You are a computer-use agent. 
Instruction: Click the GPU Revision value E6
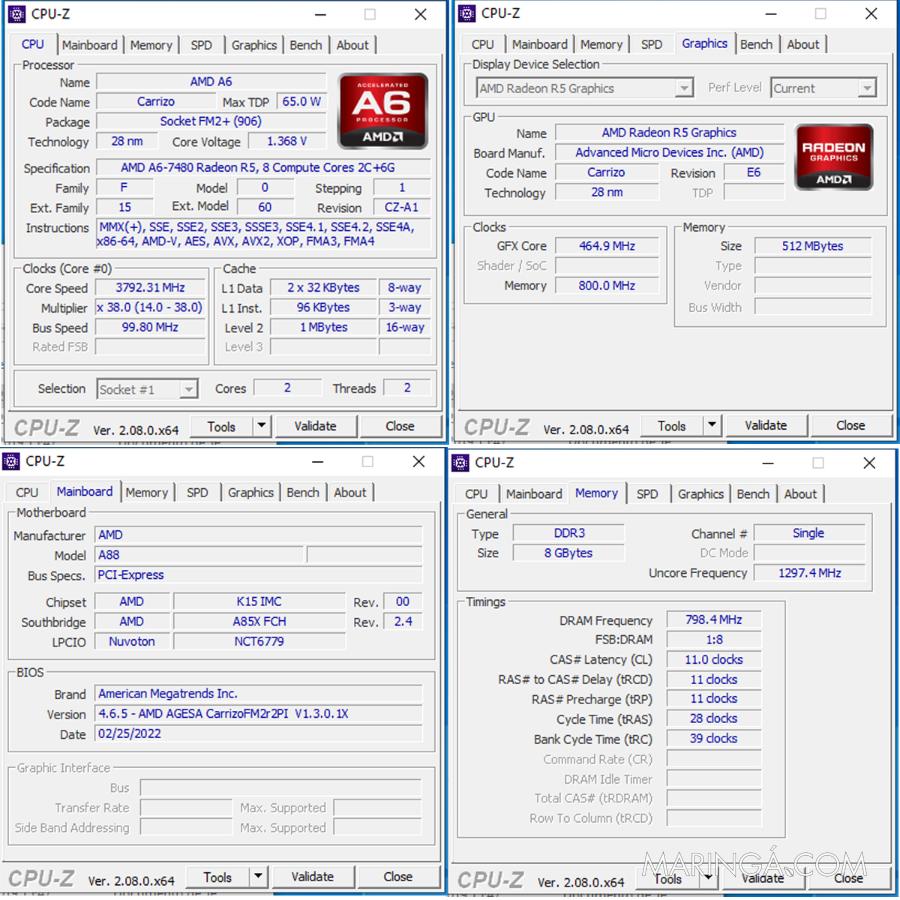point(754,172)
